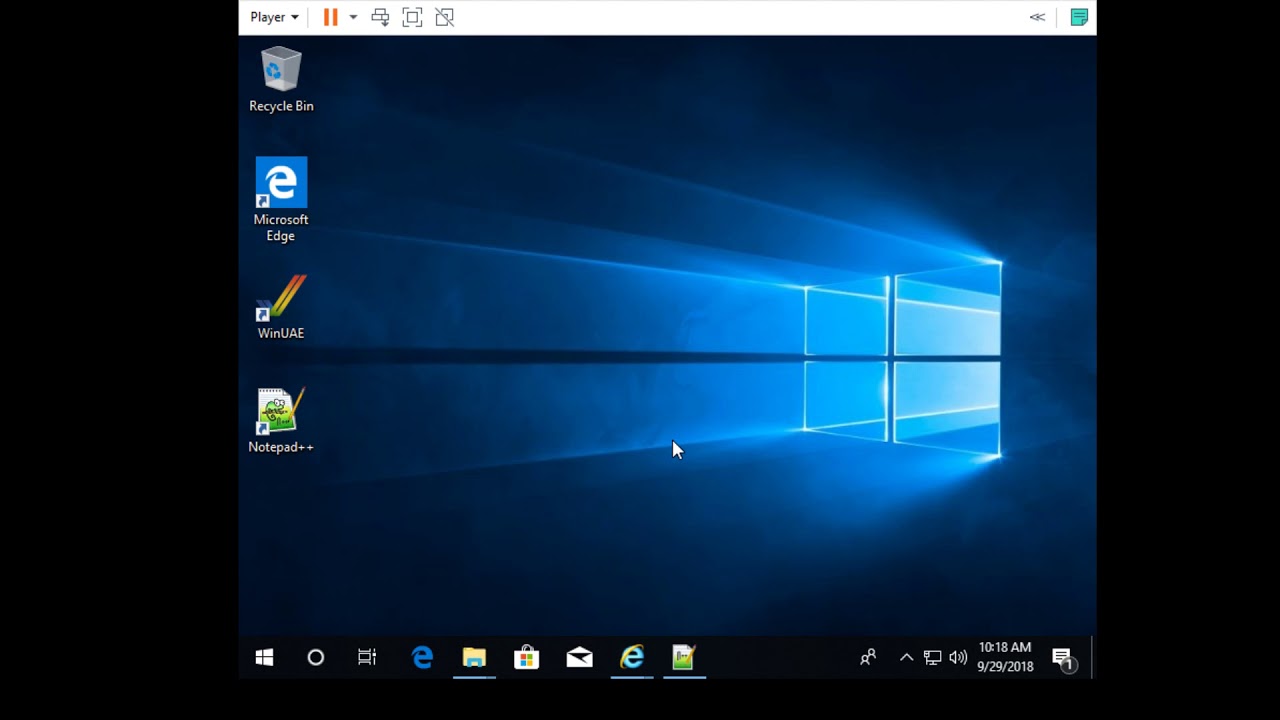1280x720 pixels.
Task: Open the green VMware notes icon
Action: [x=1078, y=17]
